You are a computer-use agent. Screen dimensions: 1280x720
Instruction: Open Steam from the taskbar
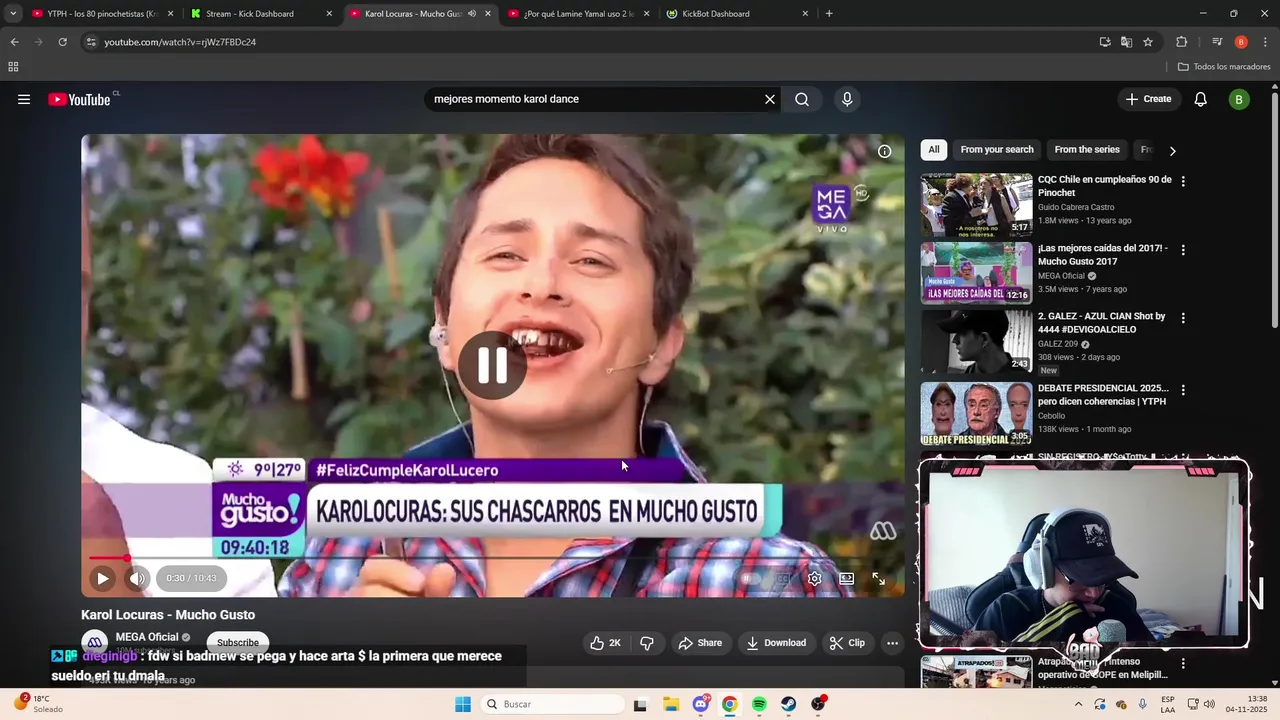(x=789, y=704)
